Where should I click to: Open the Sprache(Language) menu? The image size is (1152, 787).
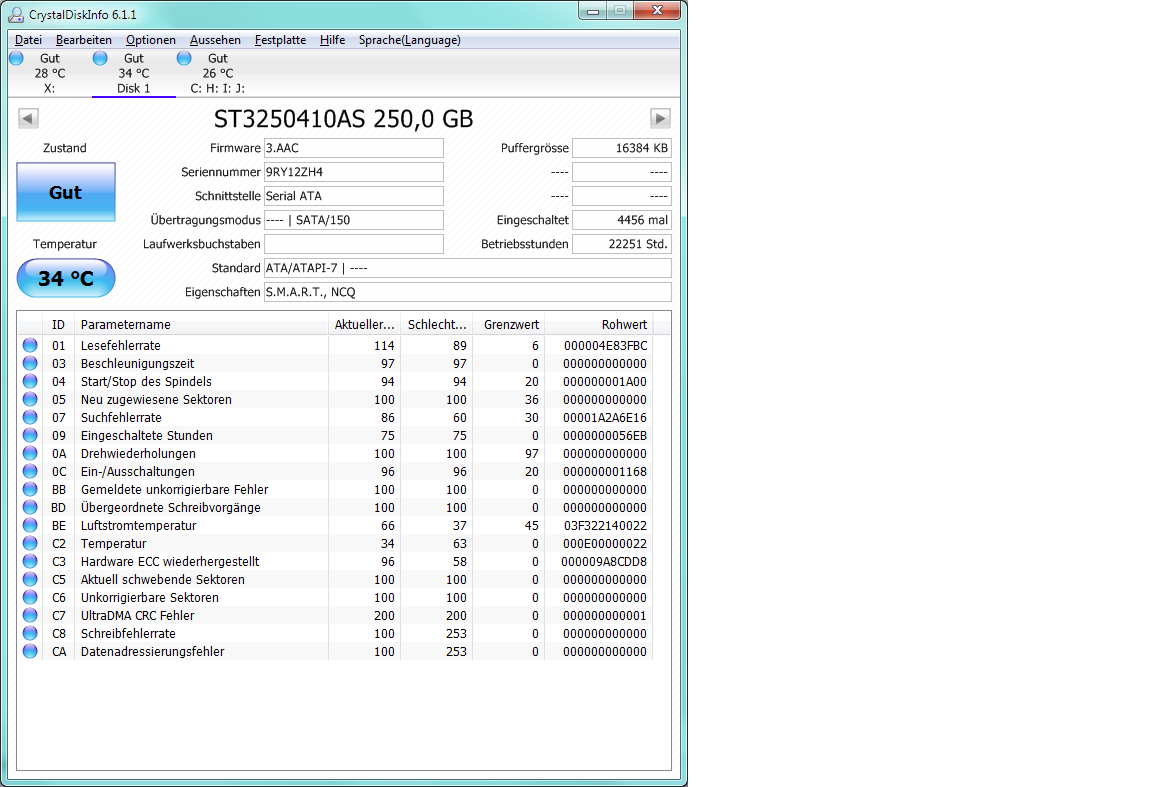click(x=409, y=40)
